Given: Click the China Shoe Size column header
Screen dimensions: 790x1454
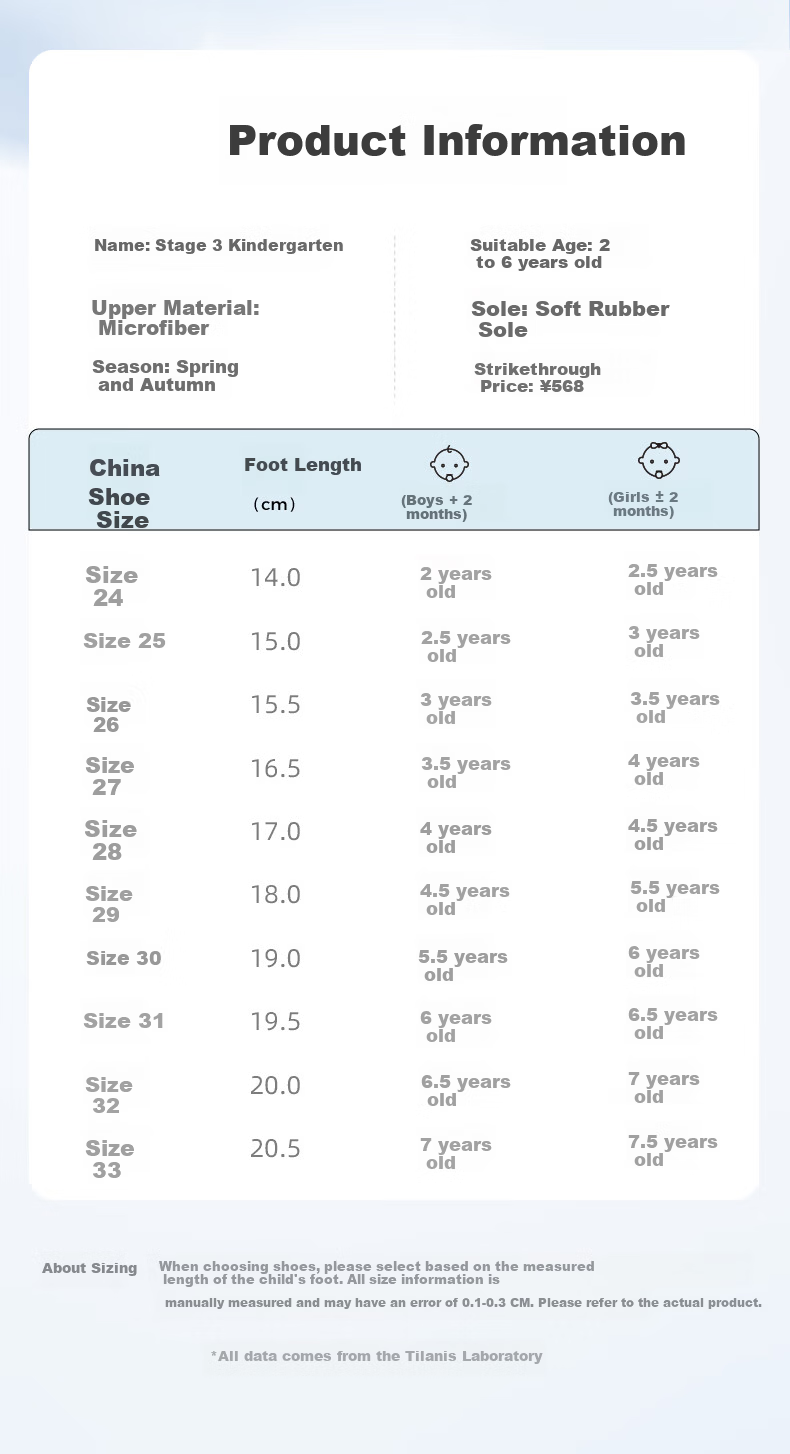Looking at the screenshot, I should (123, 493).
